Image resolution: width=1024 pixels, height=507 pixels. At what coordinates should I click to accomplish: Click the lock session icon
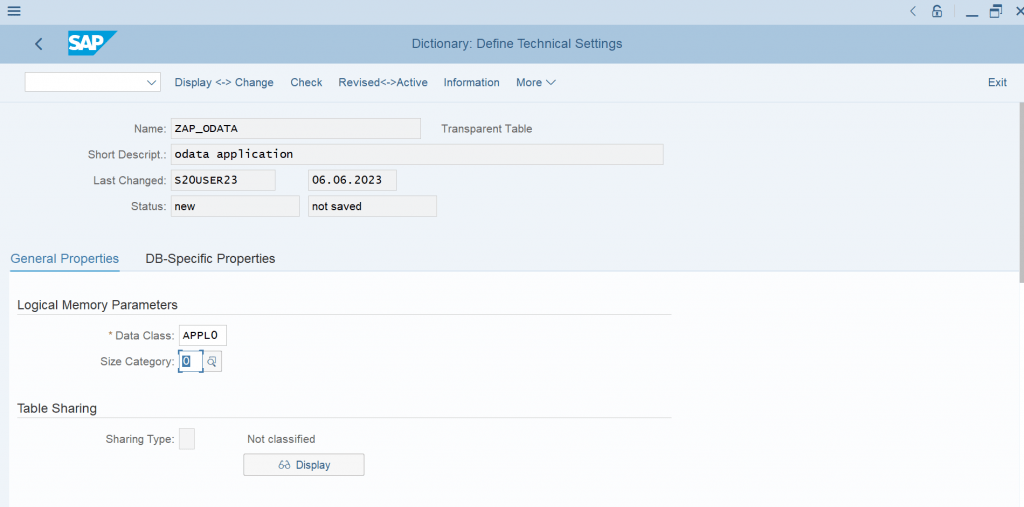pos(937,11)
